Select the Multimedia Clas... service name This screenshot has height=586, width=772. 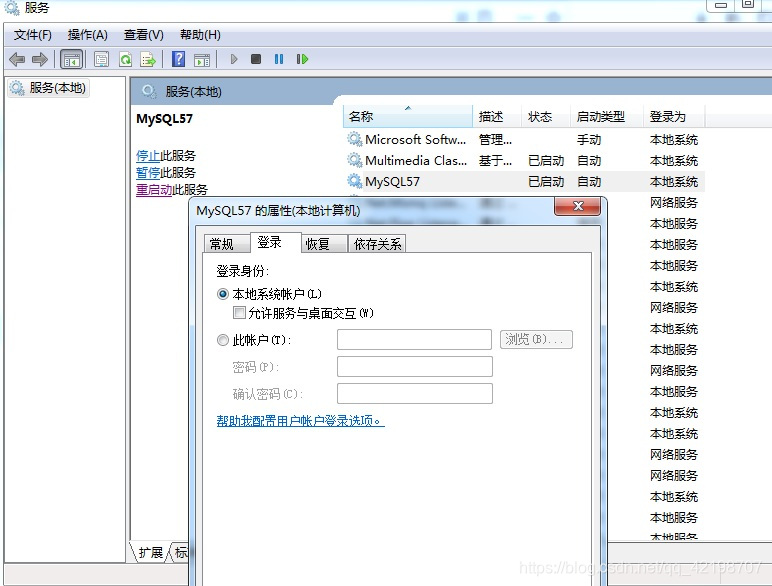[416, 161]
